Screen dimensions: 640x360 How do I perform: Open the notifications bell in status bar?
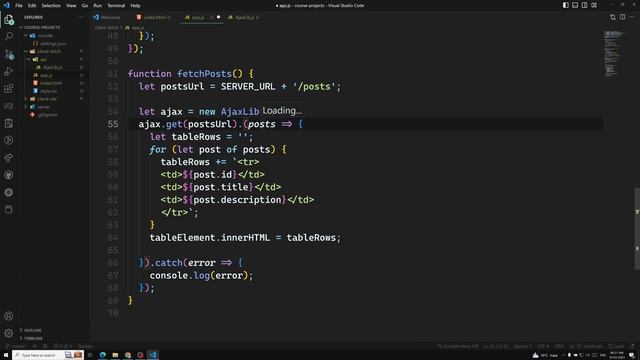click(x=632, y=346)
